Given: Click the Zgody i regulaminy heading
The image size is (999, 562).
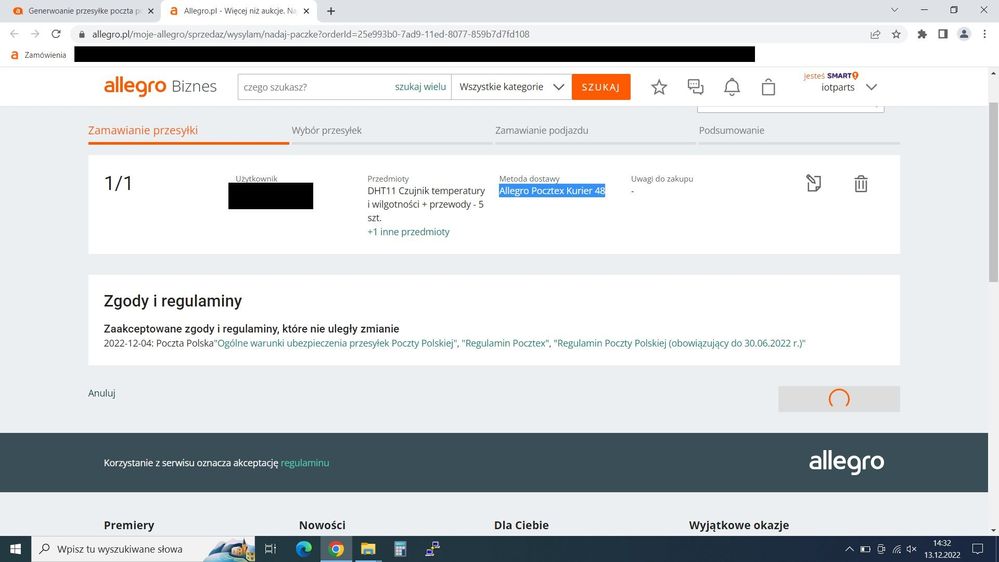Looking at the screenshot, I should [173, 301].
